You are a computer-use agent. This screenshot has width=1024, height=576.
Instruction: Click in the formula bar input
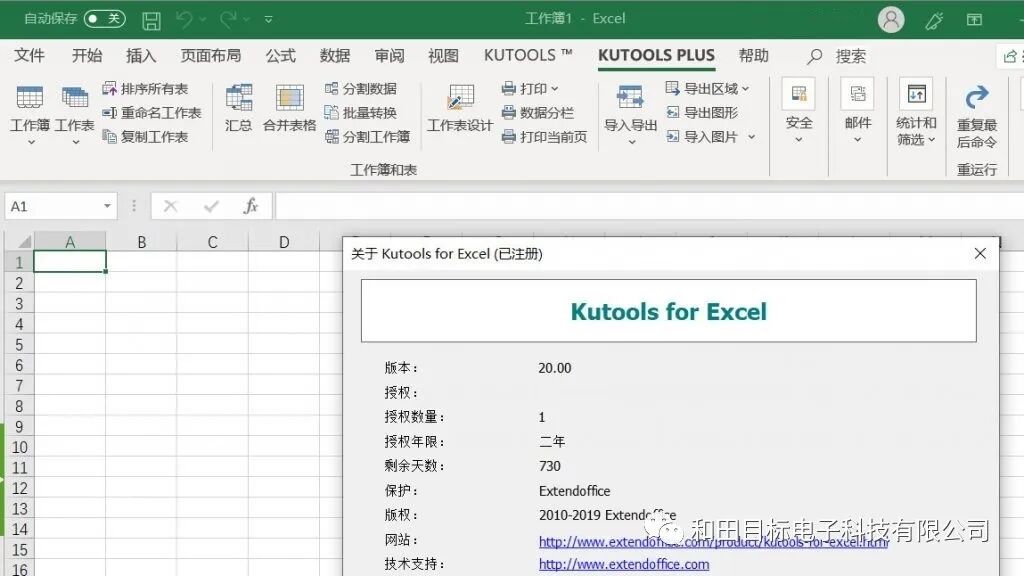click(649, 206)
